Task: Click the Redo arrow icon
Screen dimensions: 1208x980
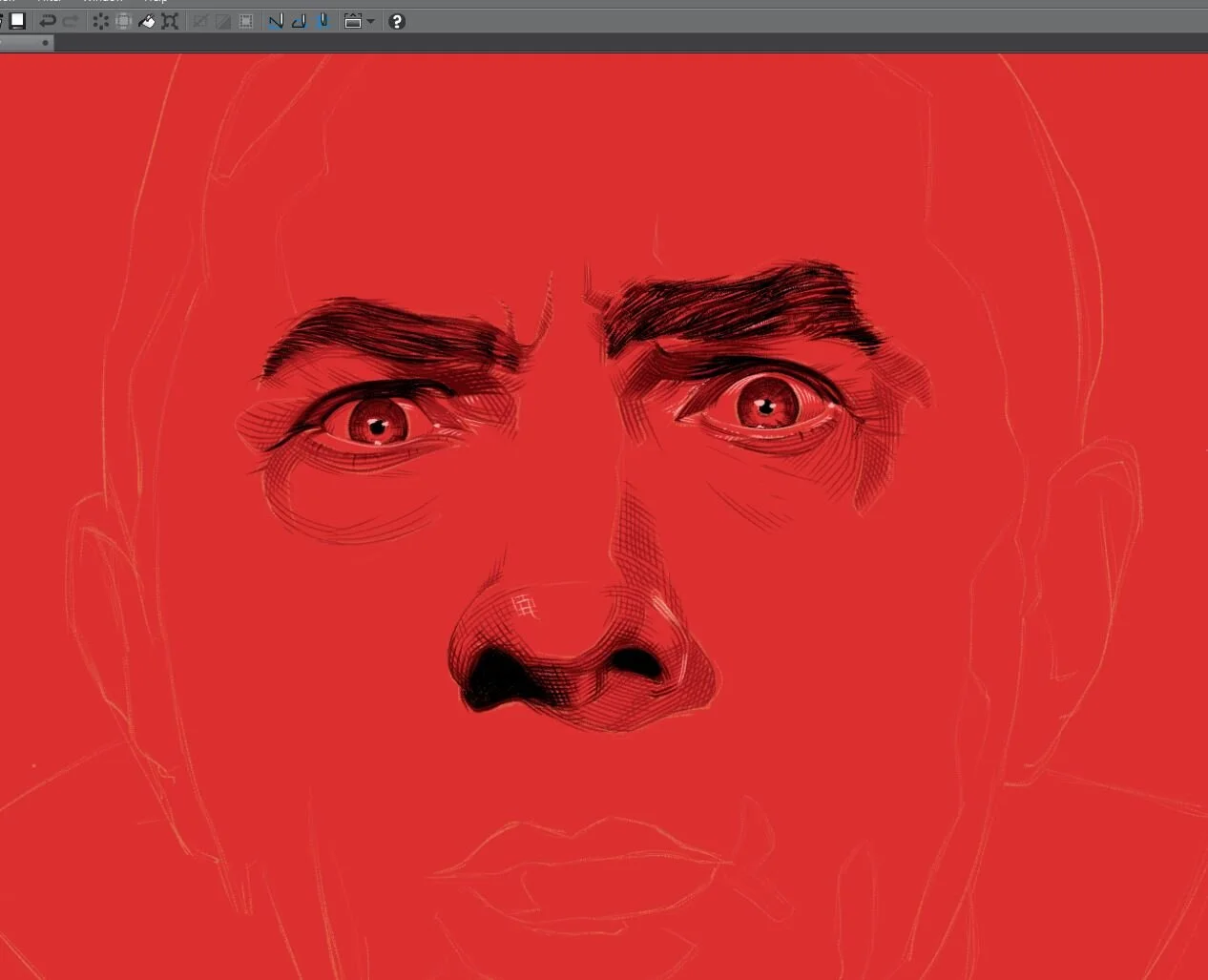Action: [70, 21]
